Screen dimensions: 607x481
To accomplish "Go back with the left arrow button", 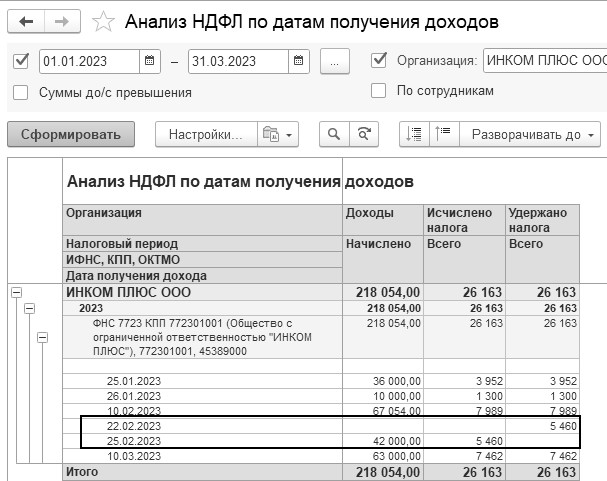I will 26,21.
